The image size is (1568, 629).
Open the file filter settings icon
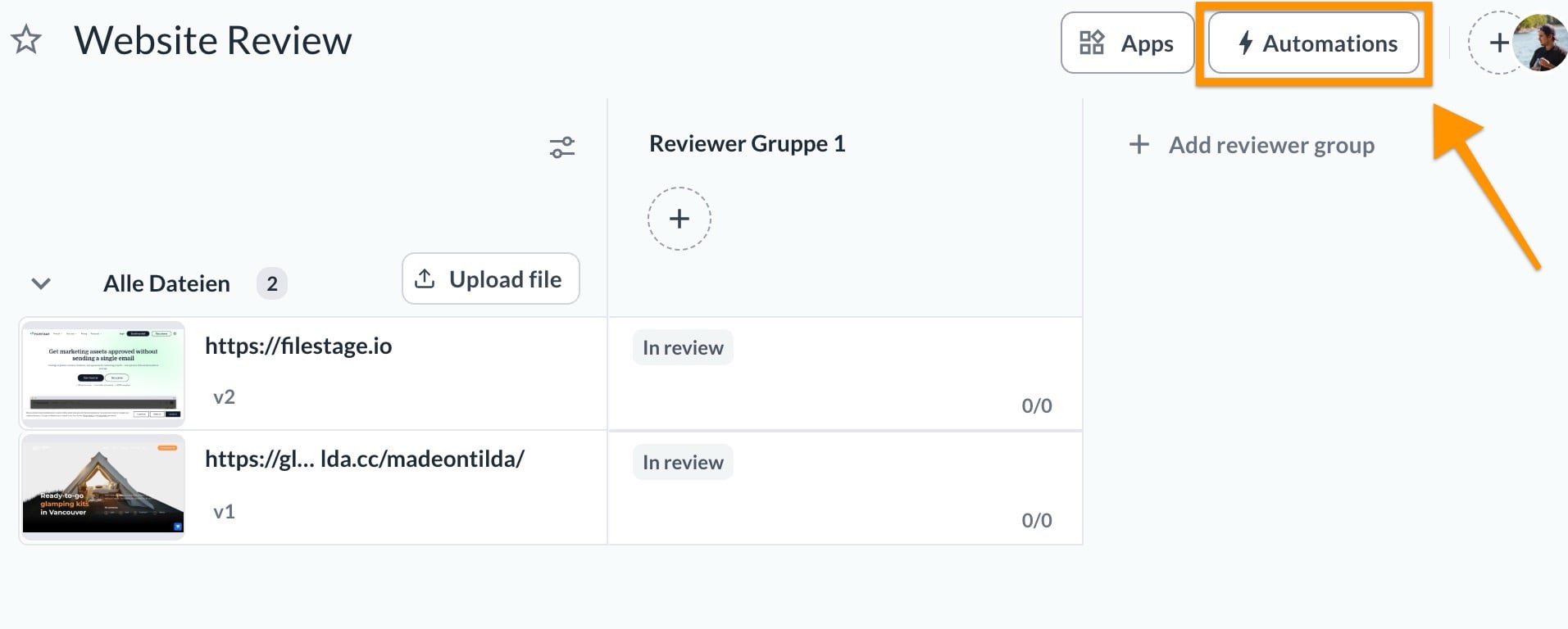562,147
